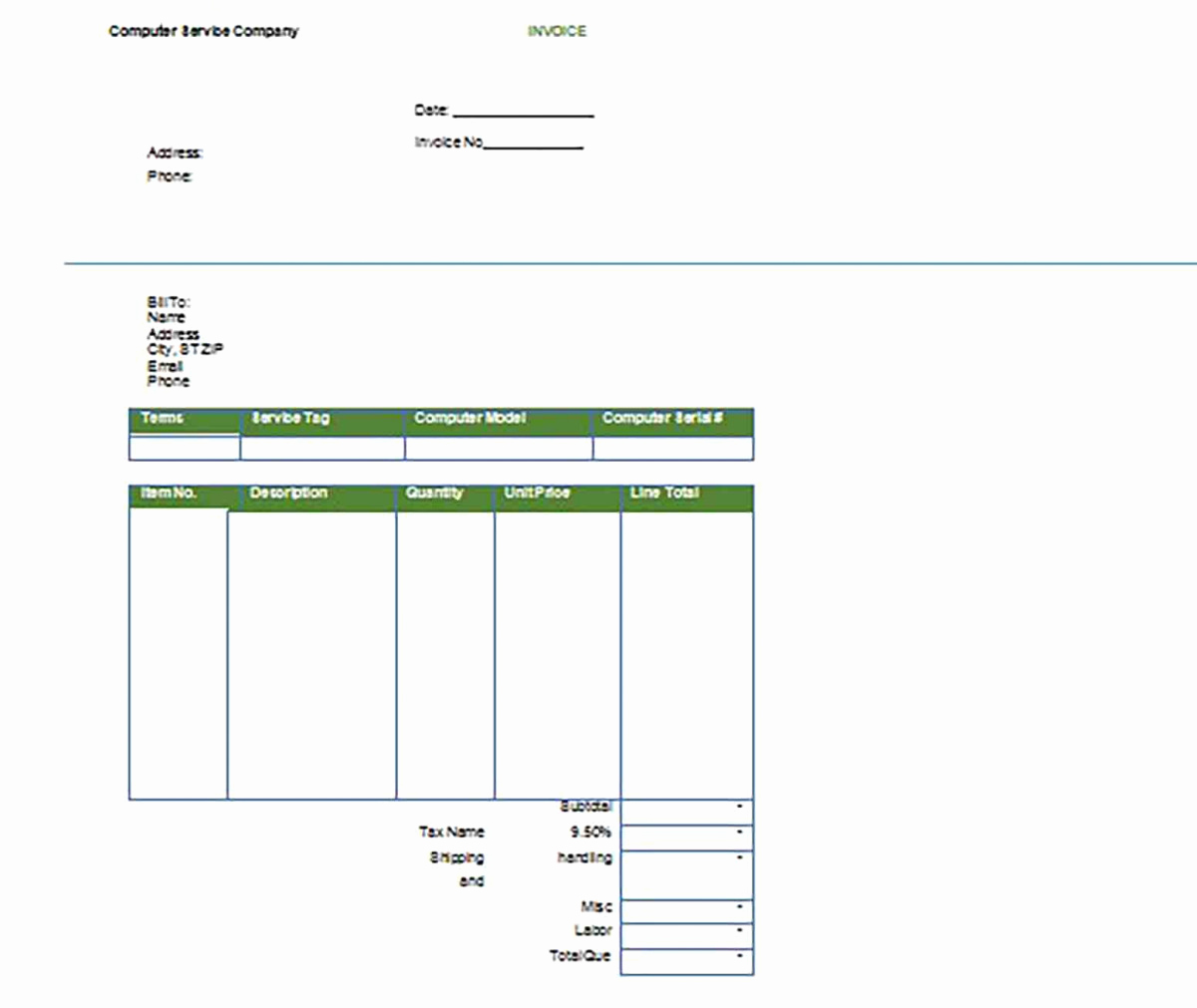Select the Service Tag column header
Viewport: 1197px width, 1008px height.
coord(323,420)
